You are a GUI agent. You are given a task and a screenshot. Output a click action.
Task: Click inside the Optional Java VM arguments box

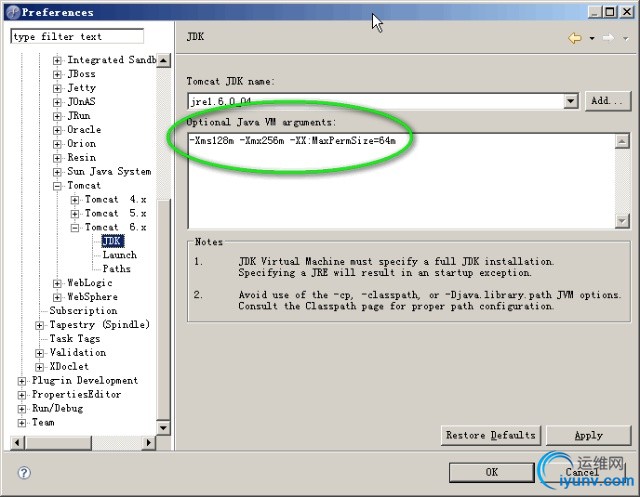pyautogui.click(x=401, y=180)
